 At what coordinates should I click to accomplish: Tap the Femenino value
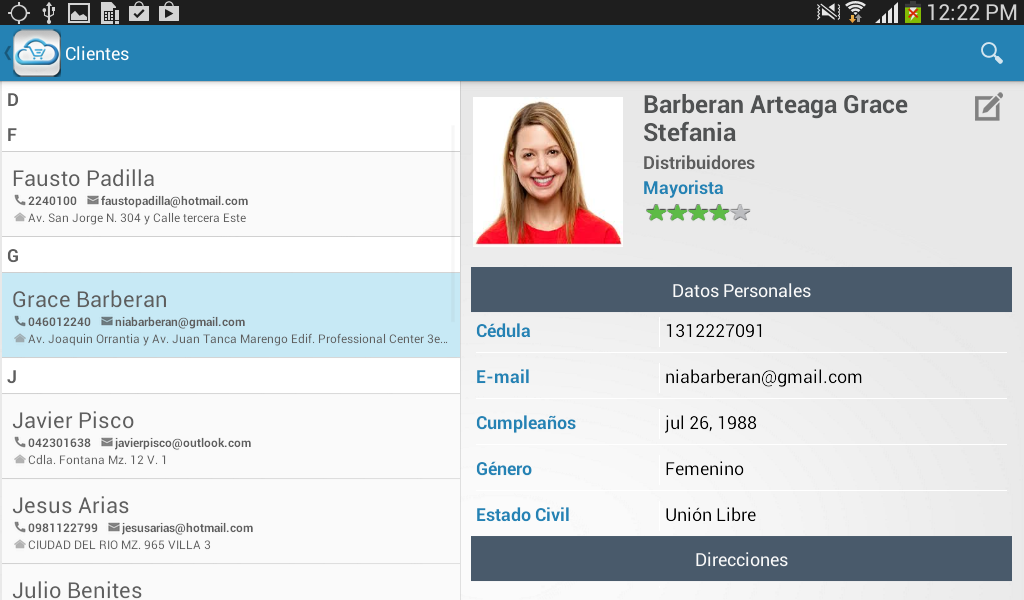coord(704,469)
